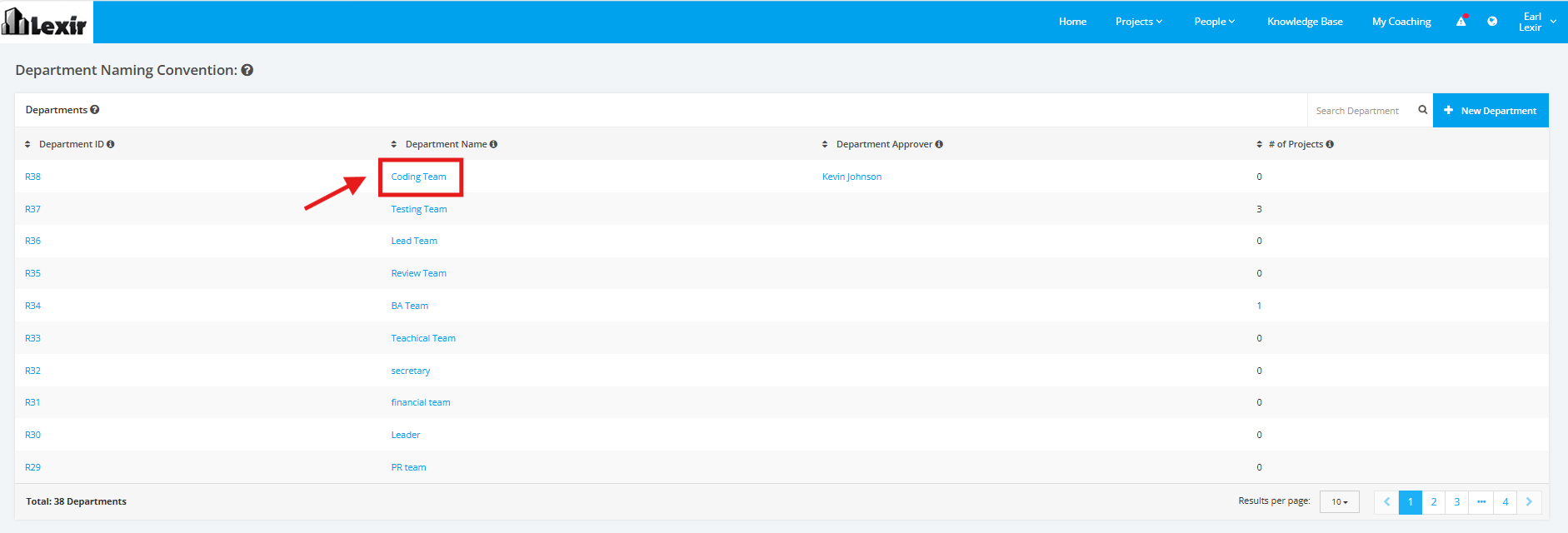The height and width of the screenshot is (533, 1568).
Task: Open department ID R33
Action: click(x=32, y=338)
